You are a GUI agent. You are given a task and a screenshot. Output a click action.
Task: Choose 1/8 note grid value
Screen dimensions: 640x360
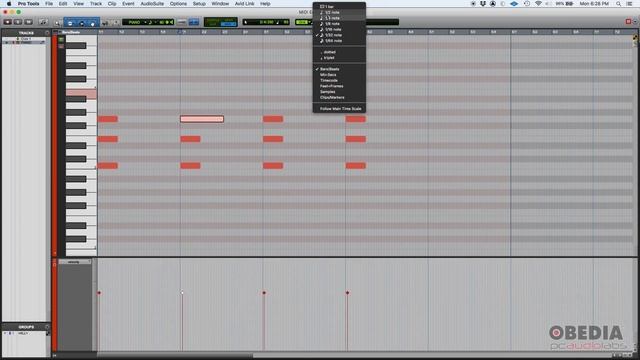click(x=339, y=24)
